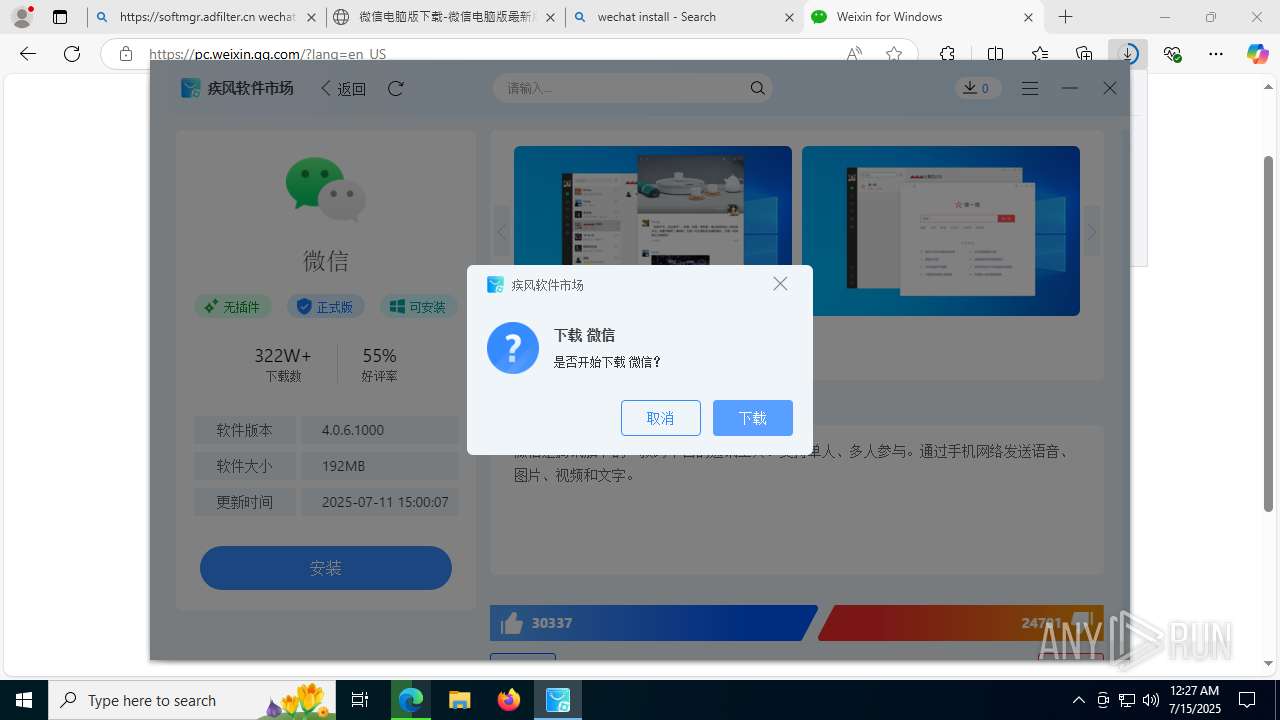
Task: Open the second WeChat screenshot thumbnail
Action: click(941, 231)
